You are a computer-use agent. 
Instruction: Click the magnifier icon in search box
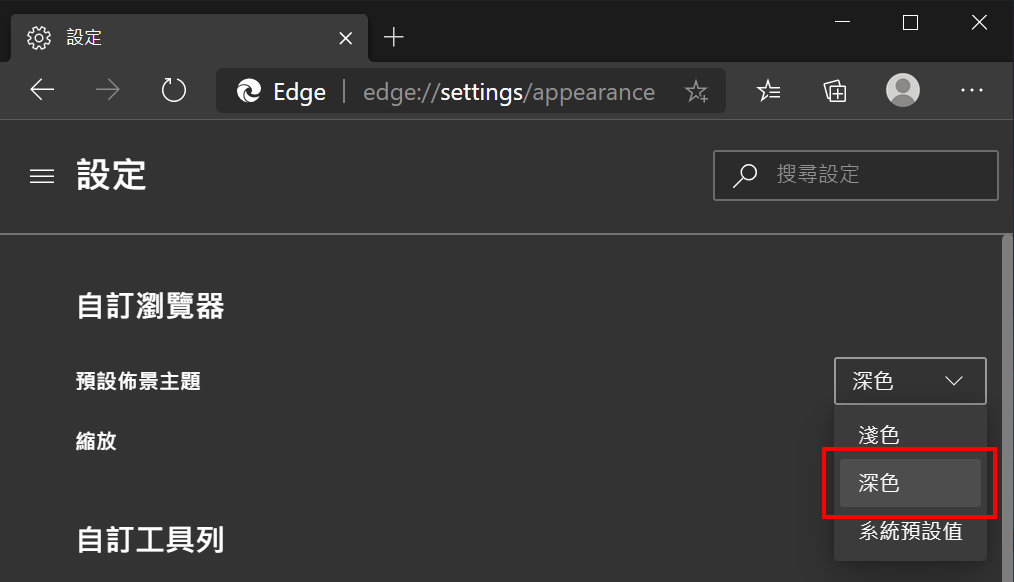coord(745,175)
